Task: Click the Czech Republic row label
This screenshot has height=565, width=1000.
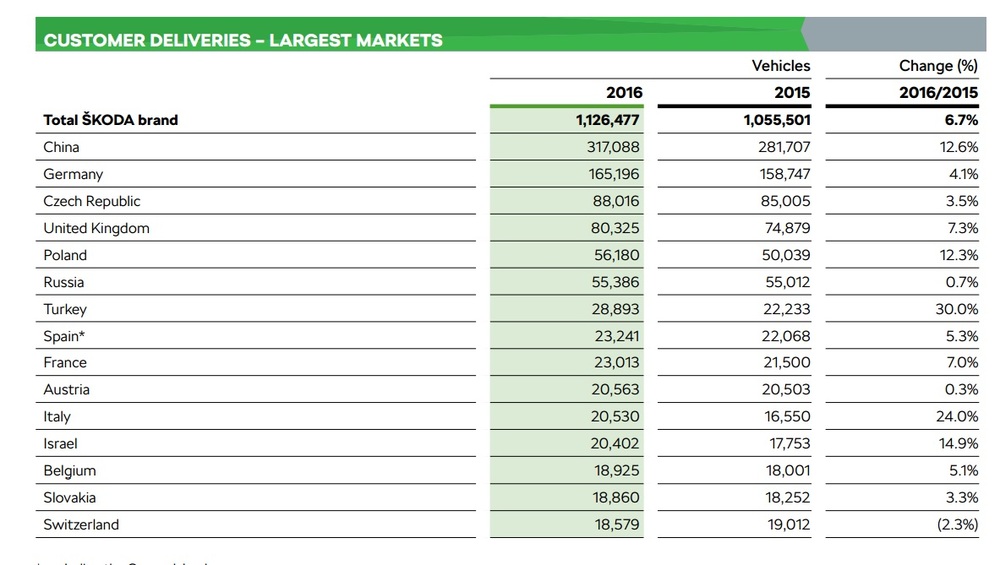Action: pyautogui.click(x=92, y=202)
